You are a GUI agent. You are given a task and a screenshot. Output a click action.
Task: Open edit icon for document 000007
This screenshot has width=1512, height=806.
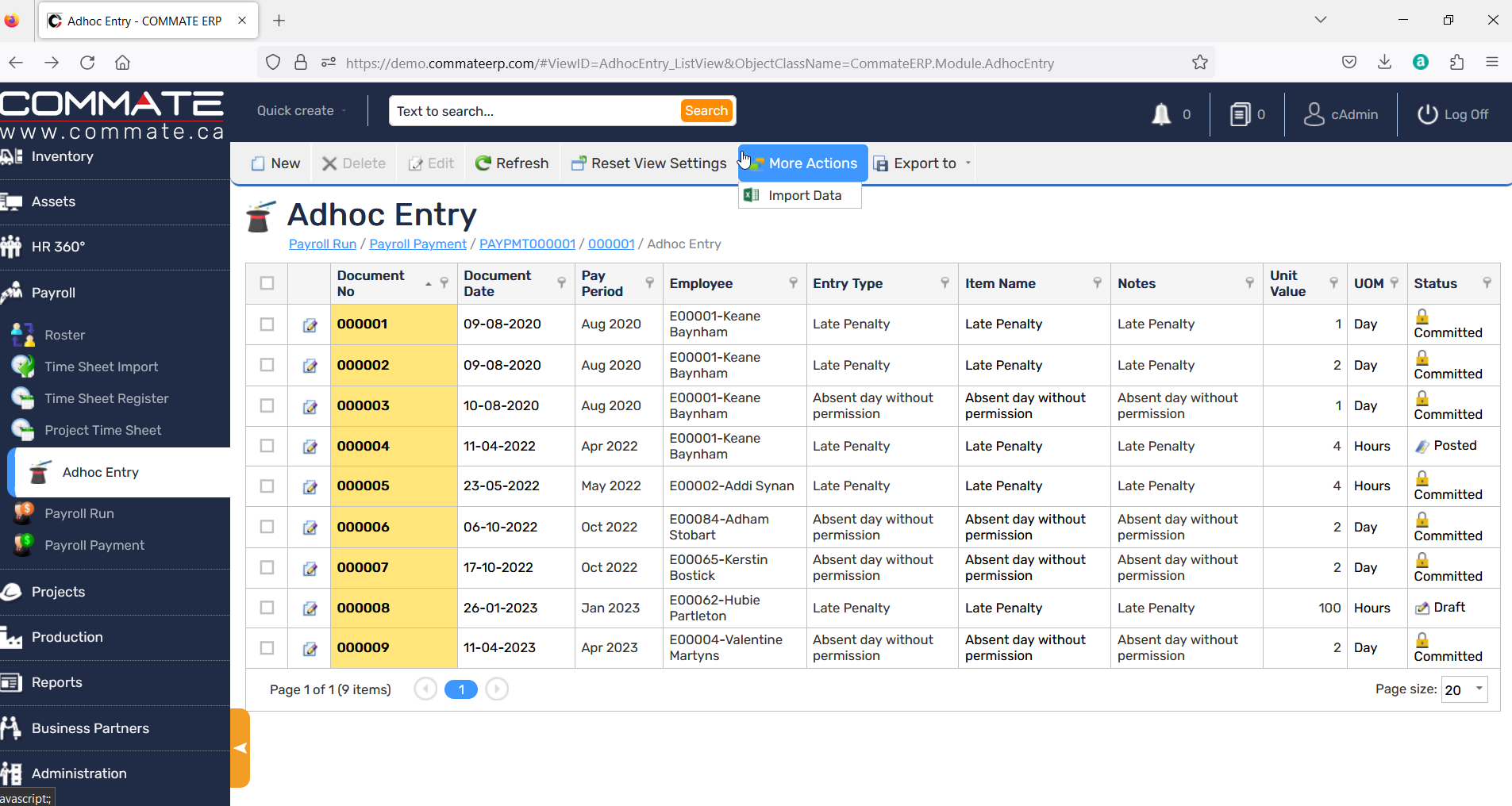[x=310, y=569]
